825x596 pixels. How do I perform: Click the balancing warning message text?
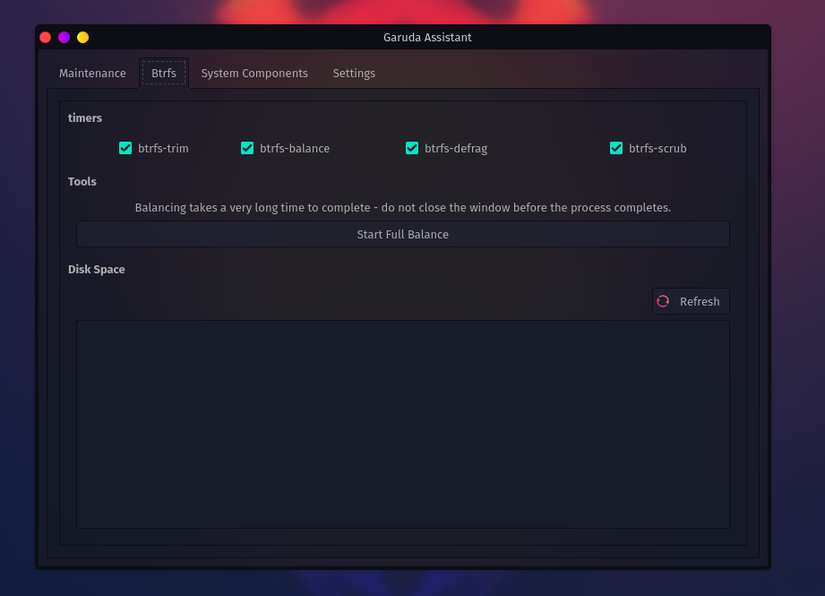tap(403, 208)
